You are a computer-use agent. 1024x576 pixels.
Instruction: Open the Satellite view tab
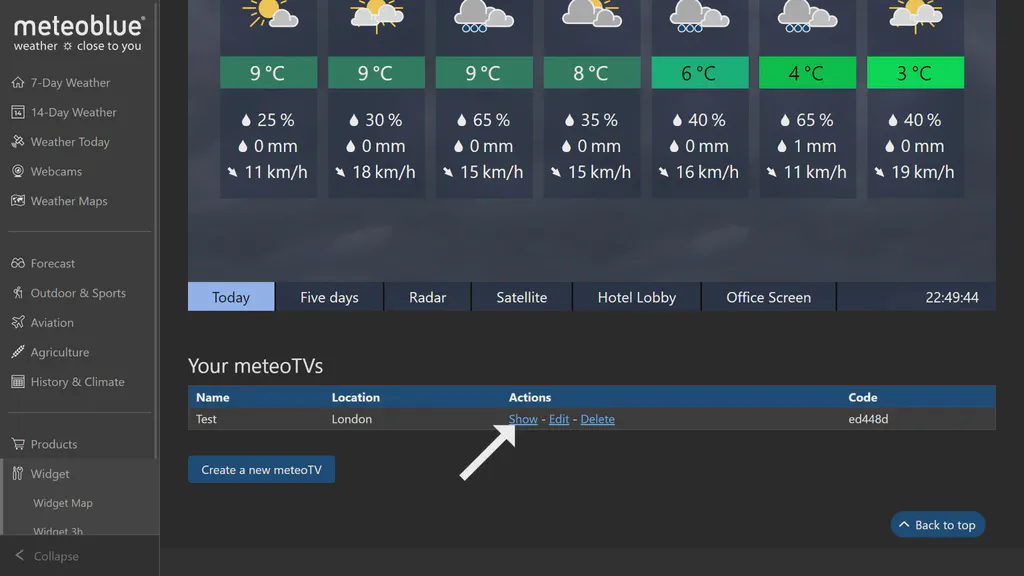521,297
